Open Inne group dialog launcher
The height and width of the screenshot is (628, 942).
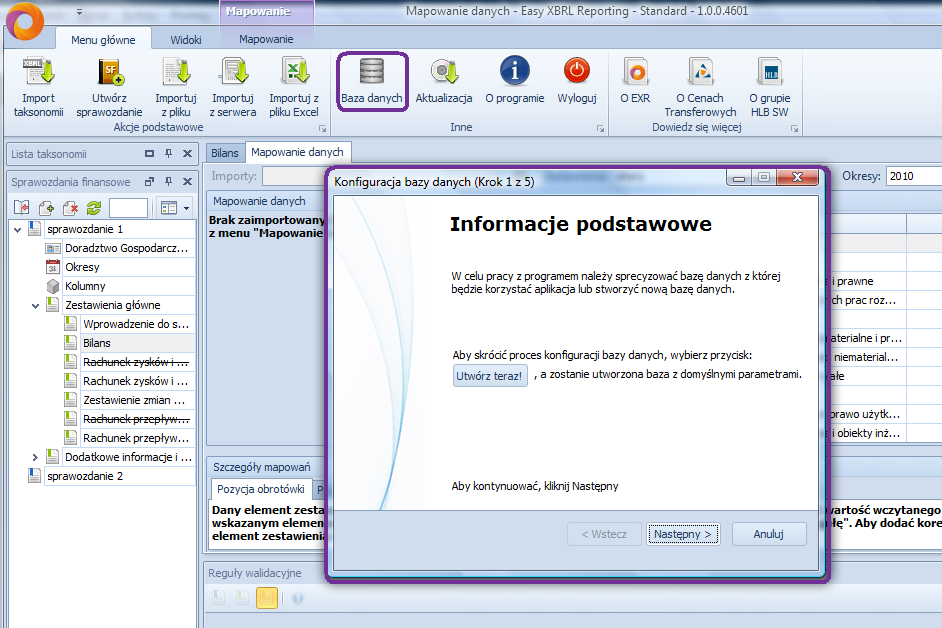[600, 129]
